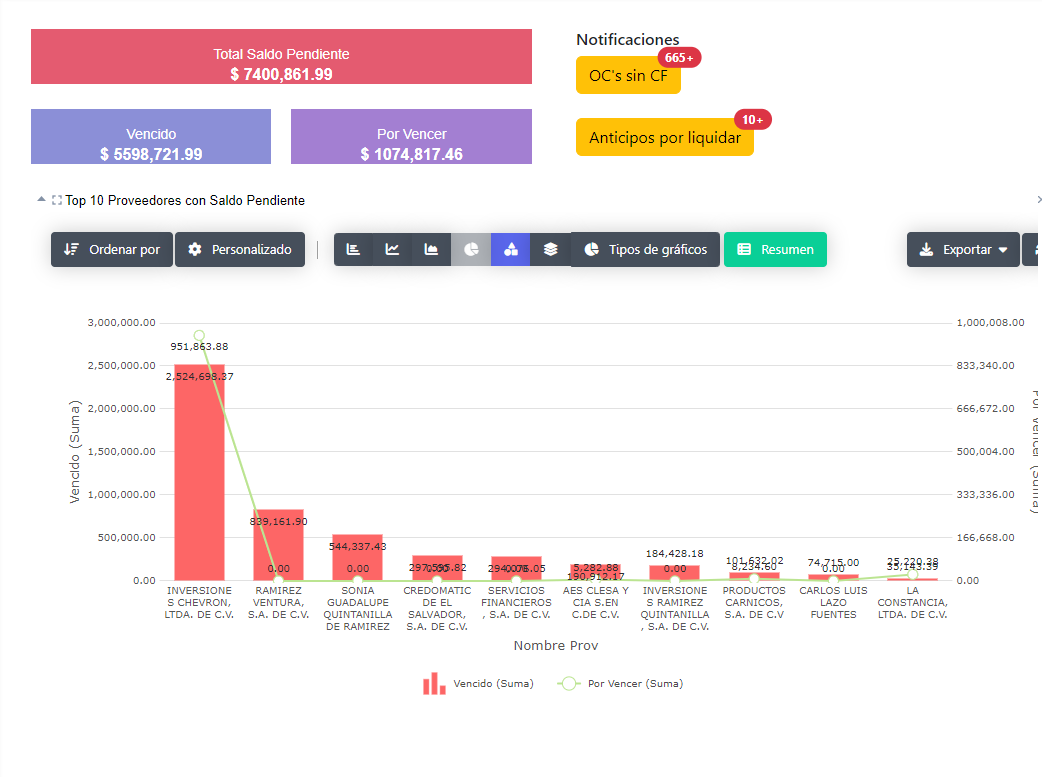Collapse the Top 10 Proveedores panel
Viewport: 1042px width, 777px height.
(x=41, y=200)
